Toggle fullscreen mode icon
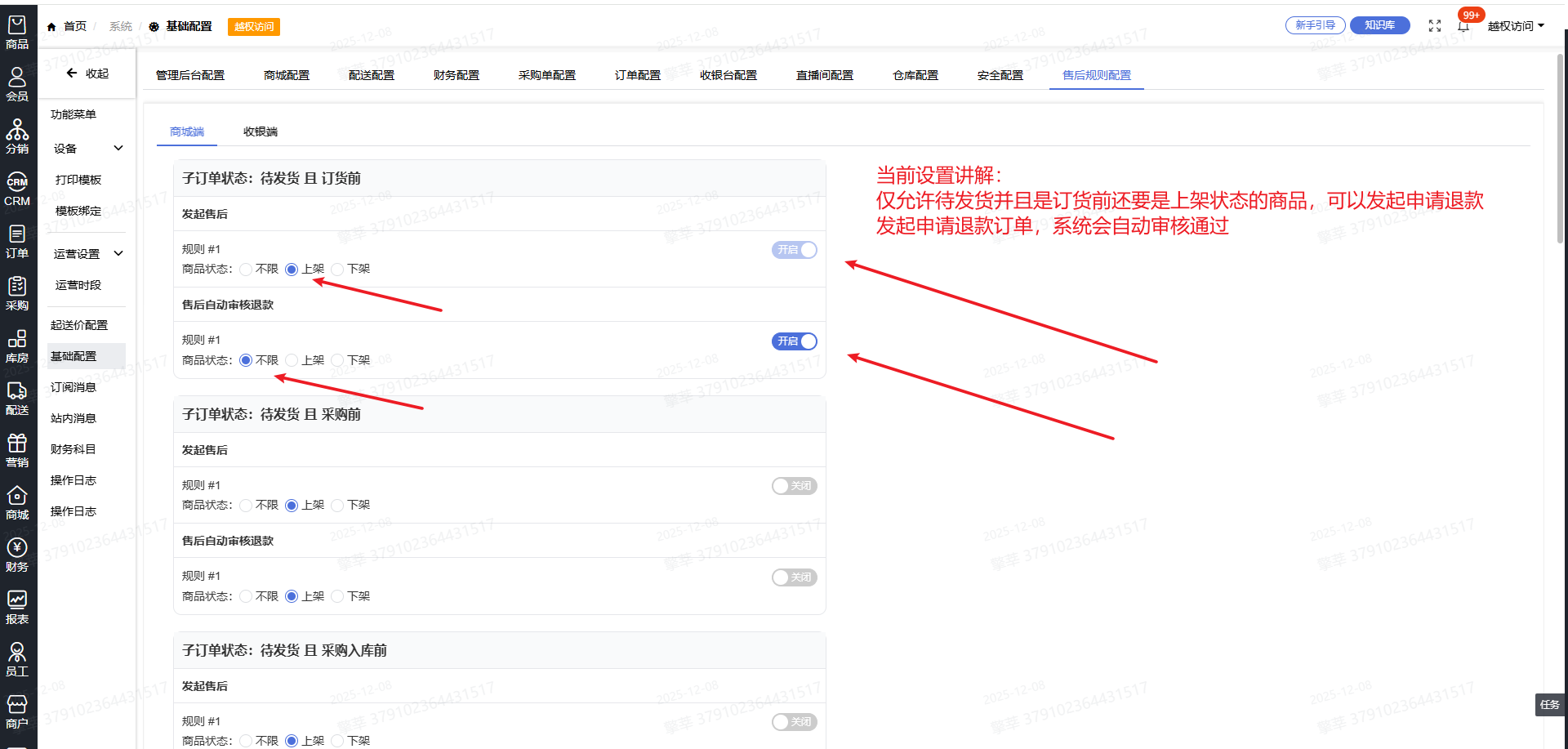1568x749 pixels. pos(1435,26)
